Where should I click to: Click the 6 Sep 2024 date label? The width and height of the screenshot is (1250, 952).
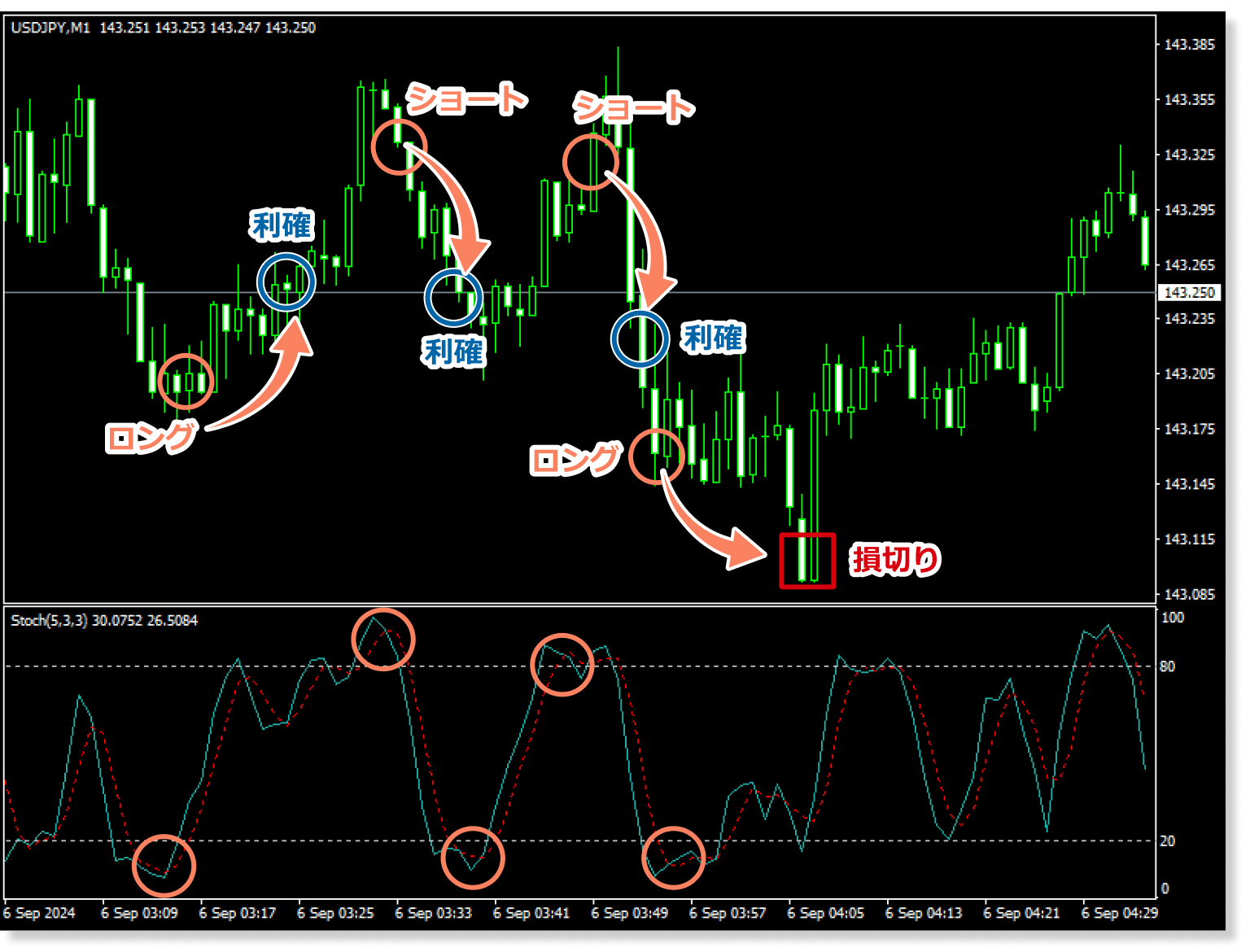[39, 914]
